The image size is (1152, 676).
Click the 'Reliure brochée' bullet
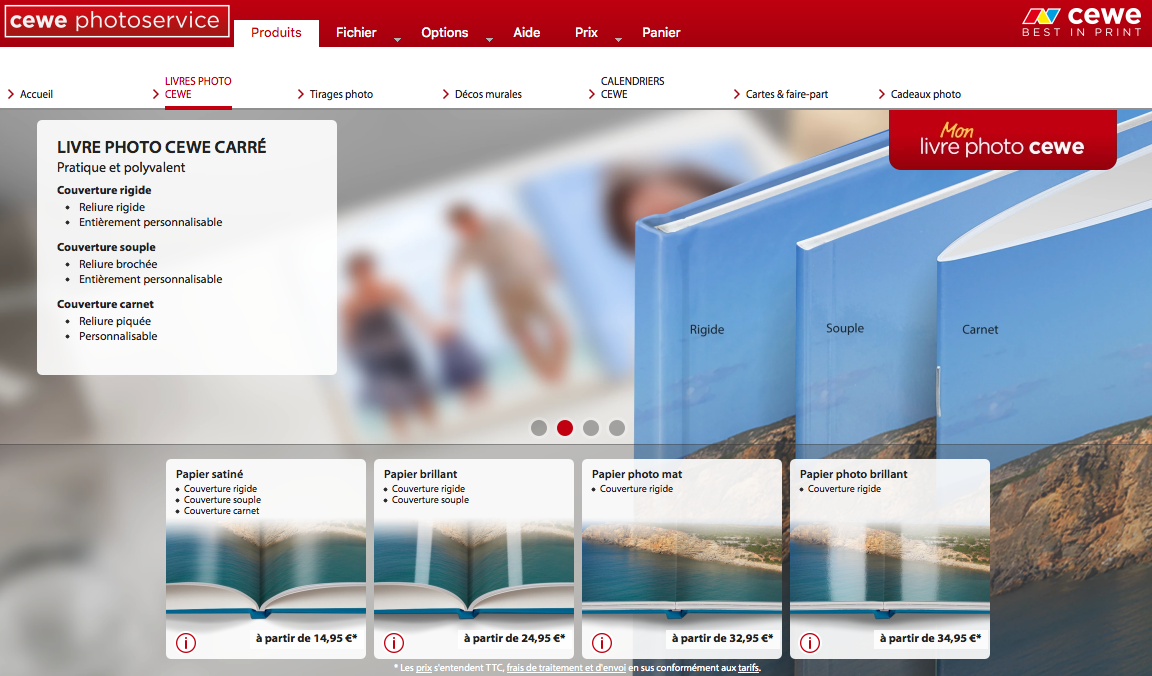pyautogui.click(x=118, y=264)
